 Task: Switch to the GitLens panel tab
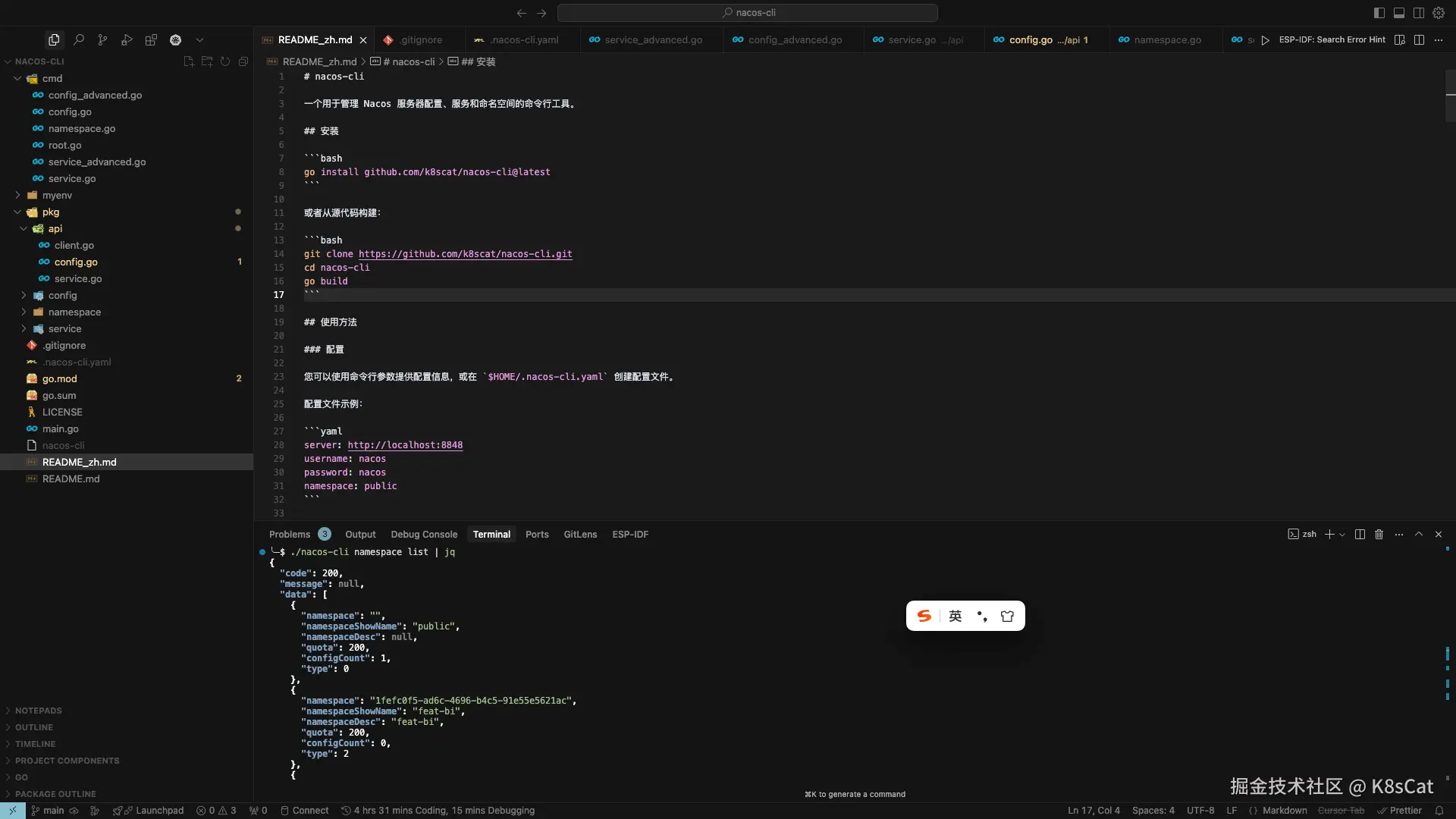(x=580, y=534)
